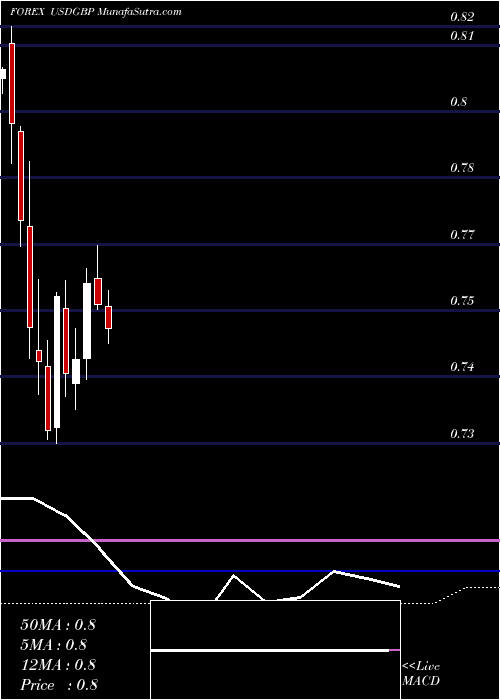
Task: Click the 0.8 price axis label
Action: click(x=459, y=102)
